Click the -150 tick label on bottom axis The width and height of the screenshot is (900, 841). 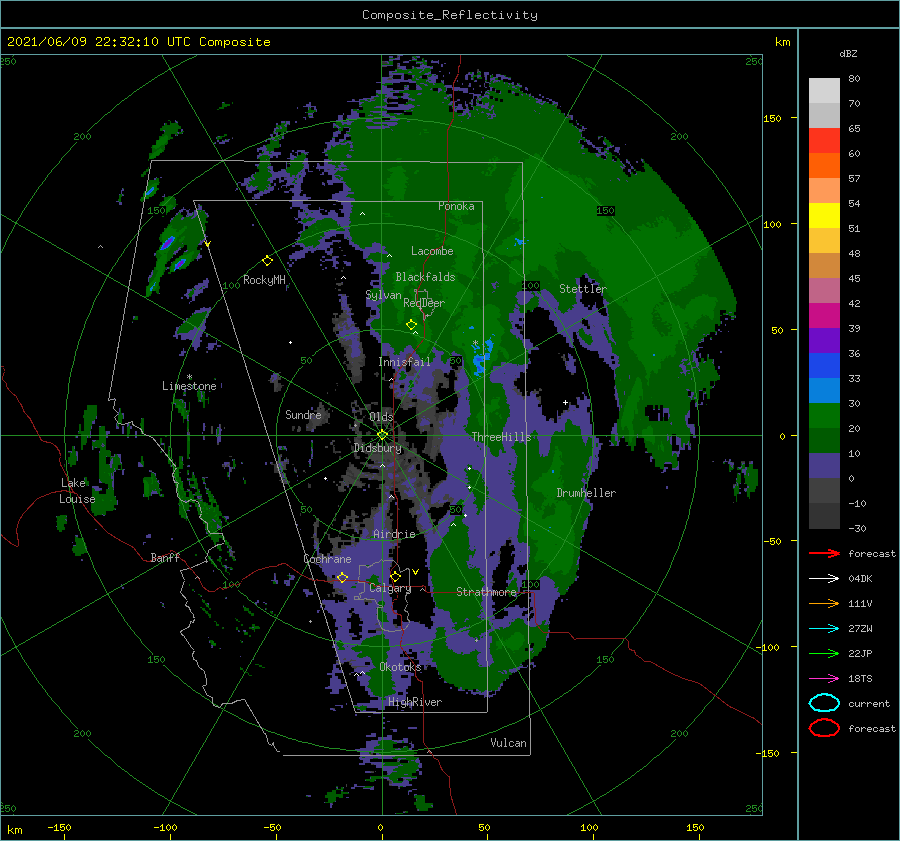[x=60, y=827]
